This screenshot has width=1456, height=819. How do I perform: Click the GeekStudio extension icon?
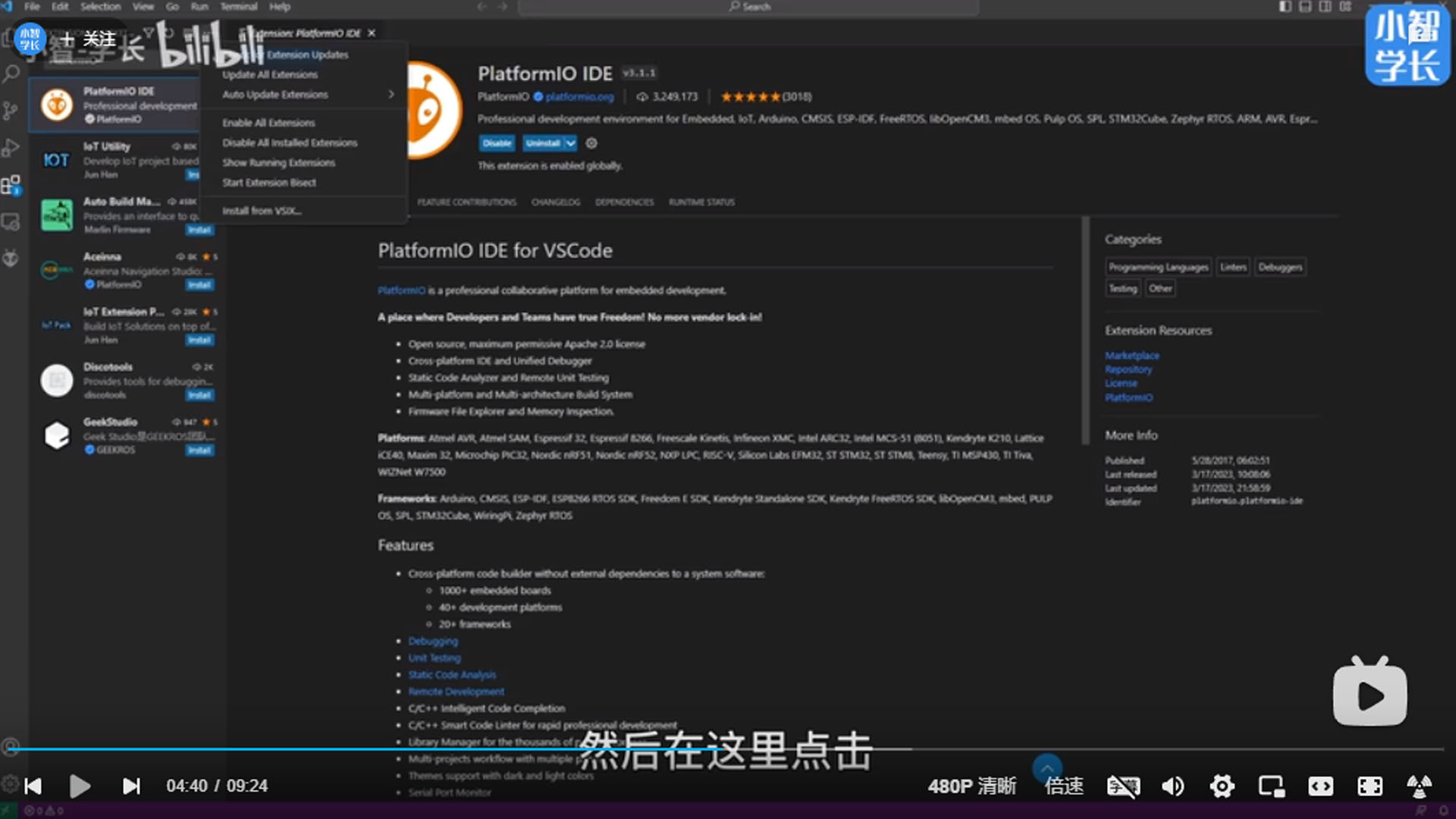coord(57,435)
